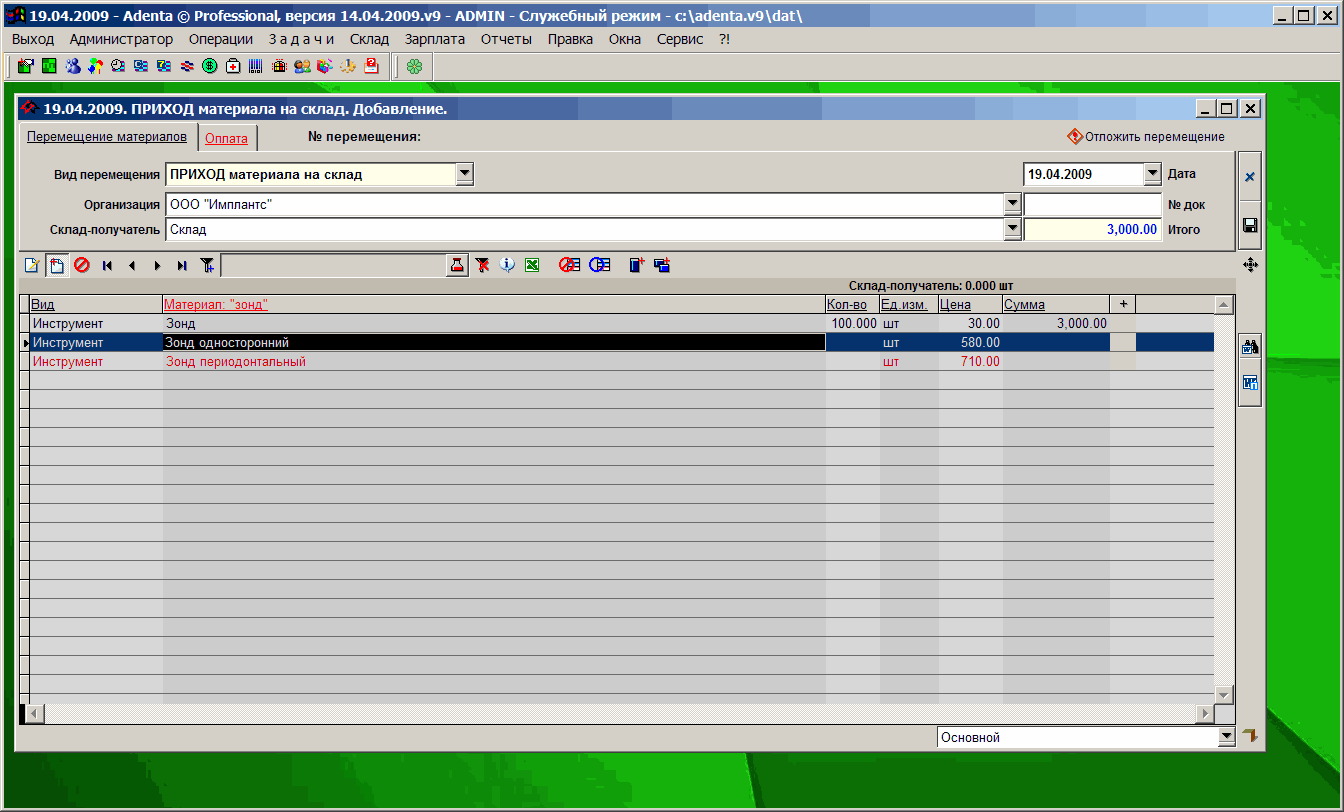This screenshot has height=812, width=1344.
Task: Open the Склад menu
Action: point(369,39)
